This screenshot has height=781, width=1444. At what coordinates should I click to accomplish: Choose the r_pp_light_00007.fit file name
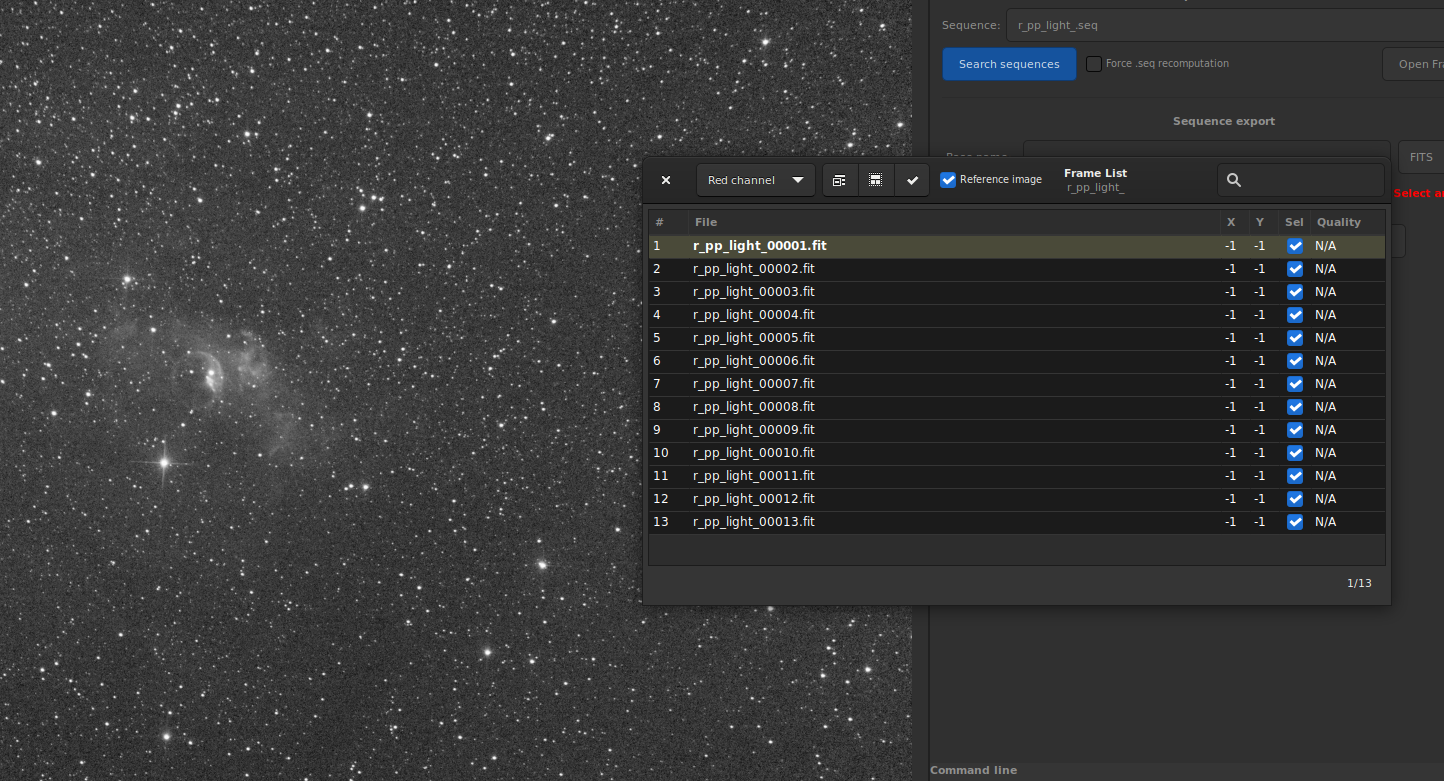[754, 384]
